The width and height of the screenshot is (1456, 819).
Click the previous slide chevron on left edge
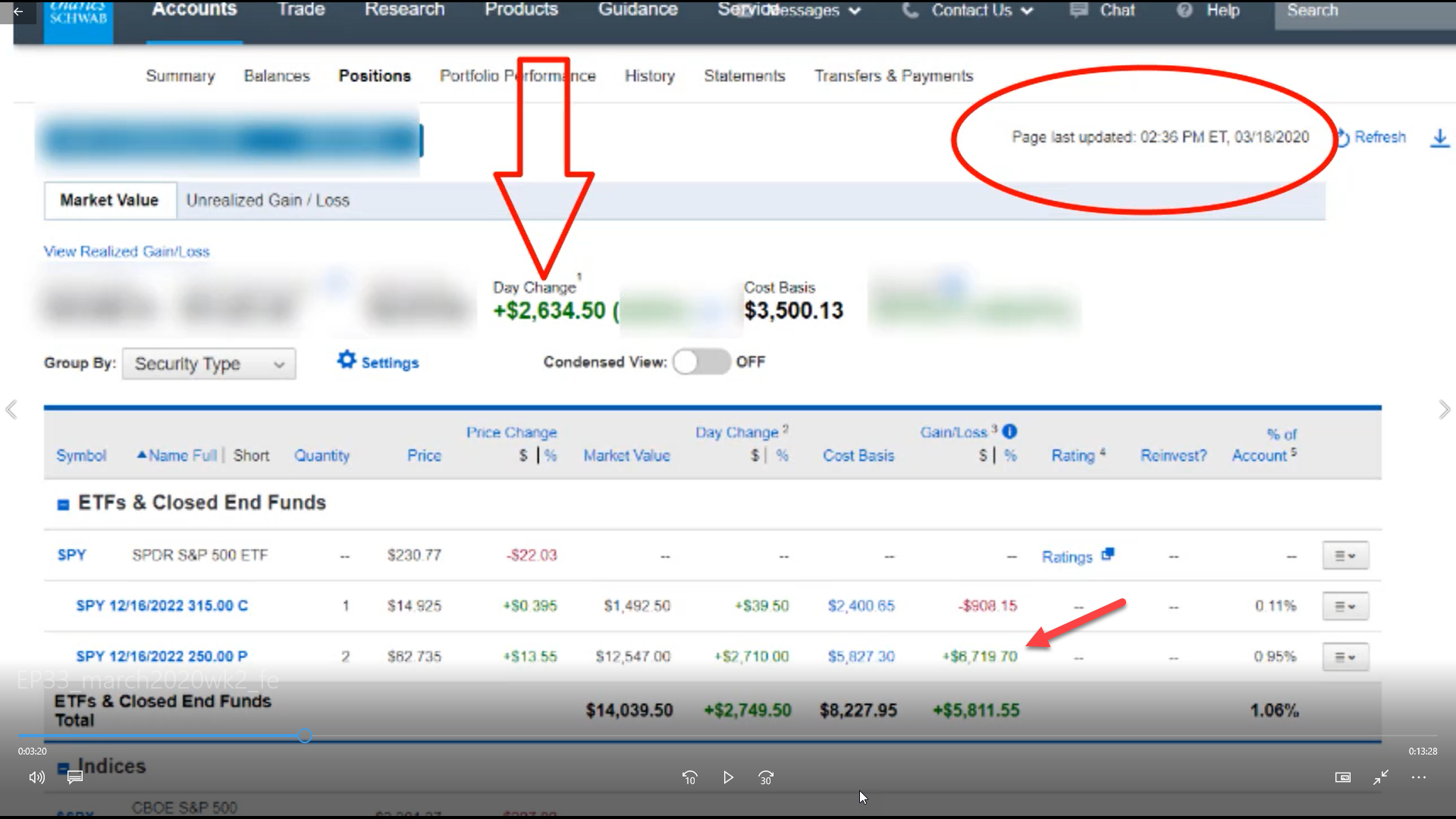pyautogui.click(x=11, y=409)
